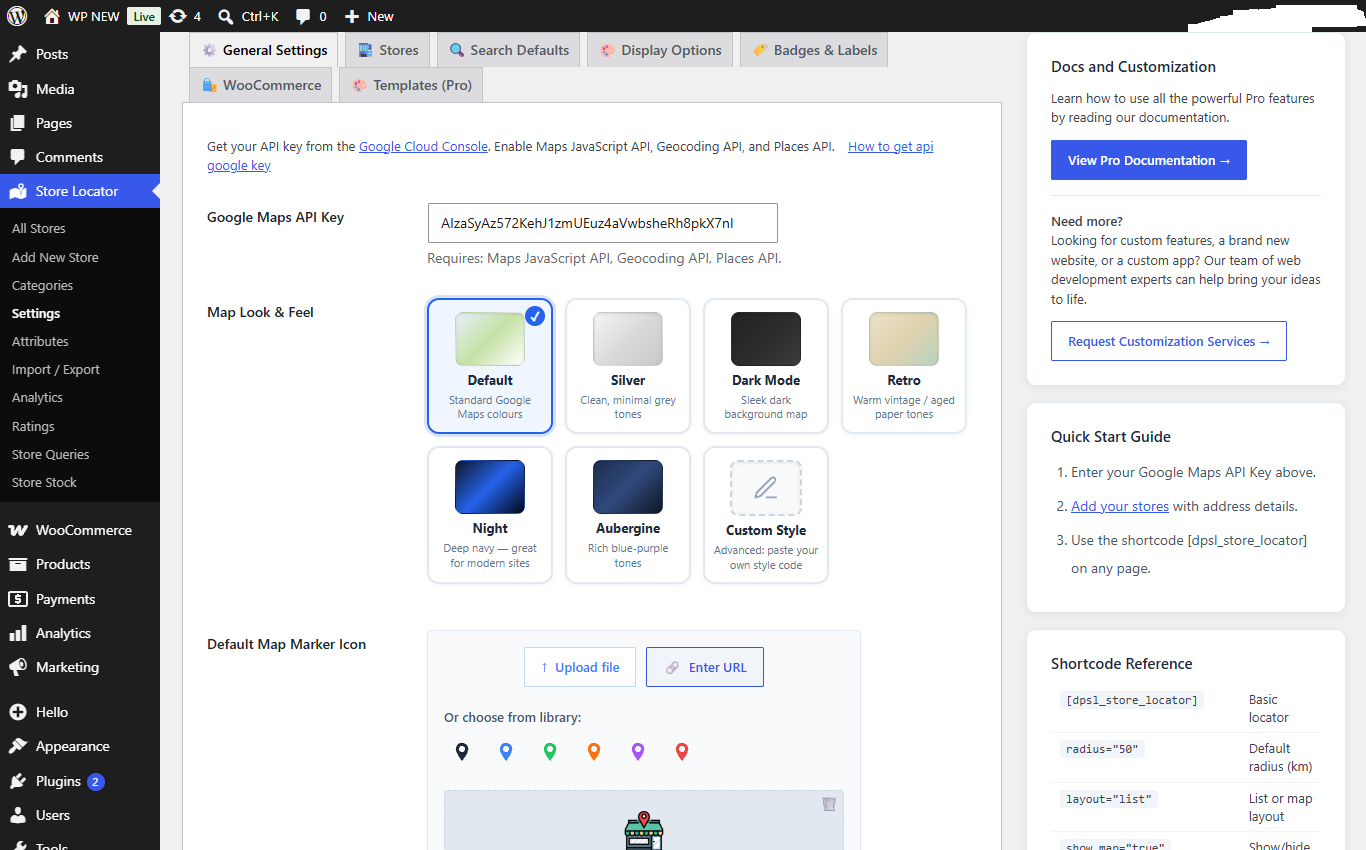Switch to the Stores tab

[387, 50]
